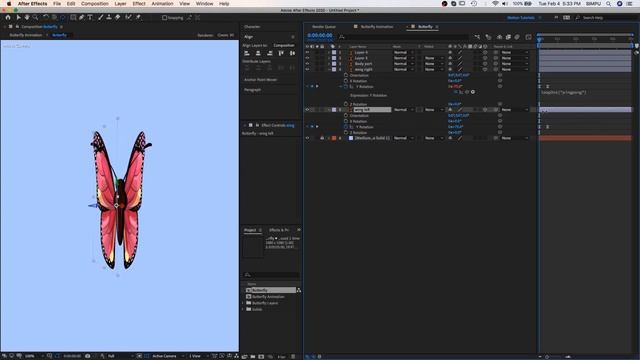Open the Animation menu
This screenshot has width=640, height=360.
tap(162, 4)
